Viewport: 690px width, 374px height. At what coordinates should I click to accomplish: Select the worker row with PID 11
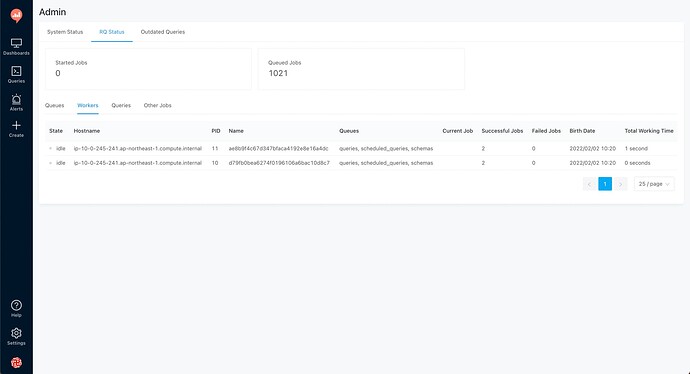361,149
